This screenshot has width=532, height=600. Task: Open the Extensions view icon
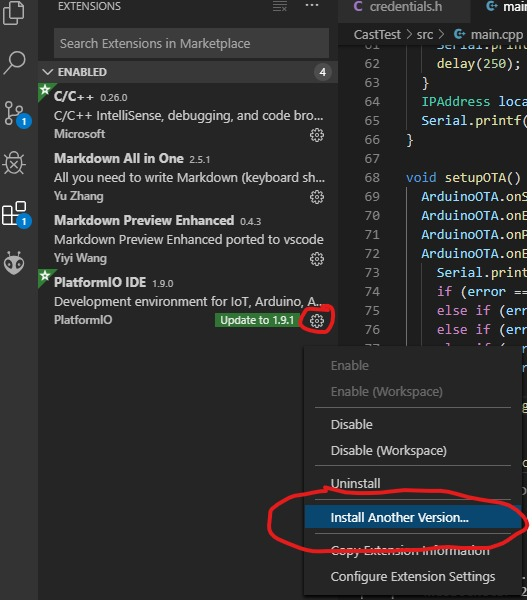[x=16, y=214]
